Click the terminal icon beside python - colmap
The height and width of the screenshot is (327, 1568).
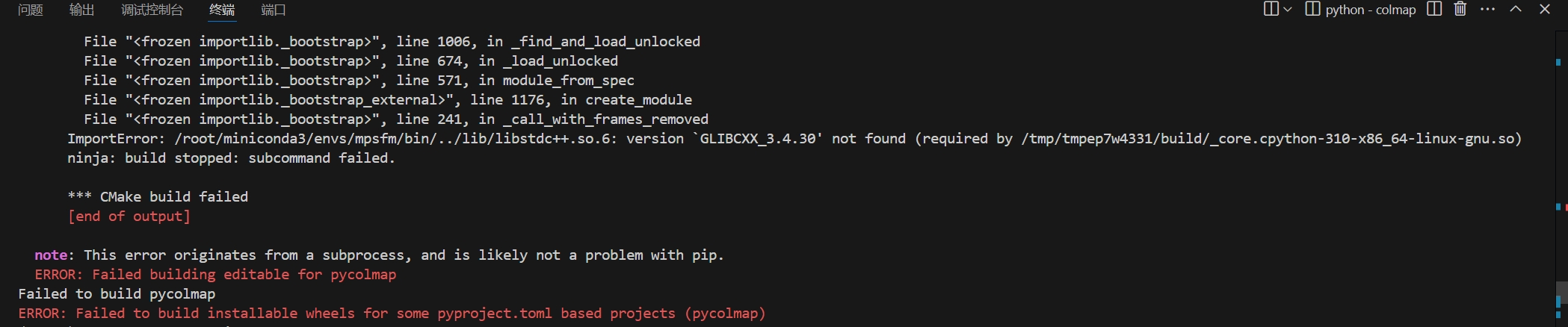click(1312, 9)
